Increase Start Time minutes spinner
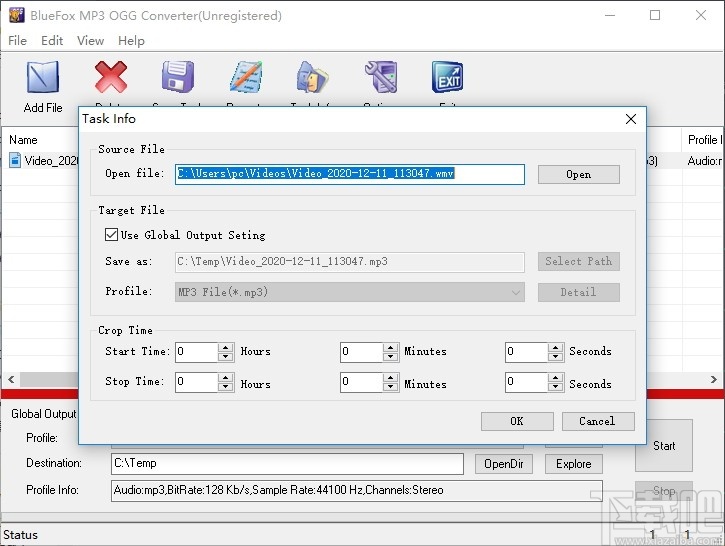 391,348
